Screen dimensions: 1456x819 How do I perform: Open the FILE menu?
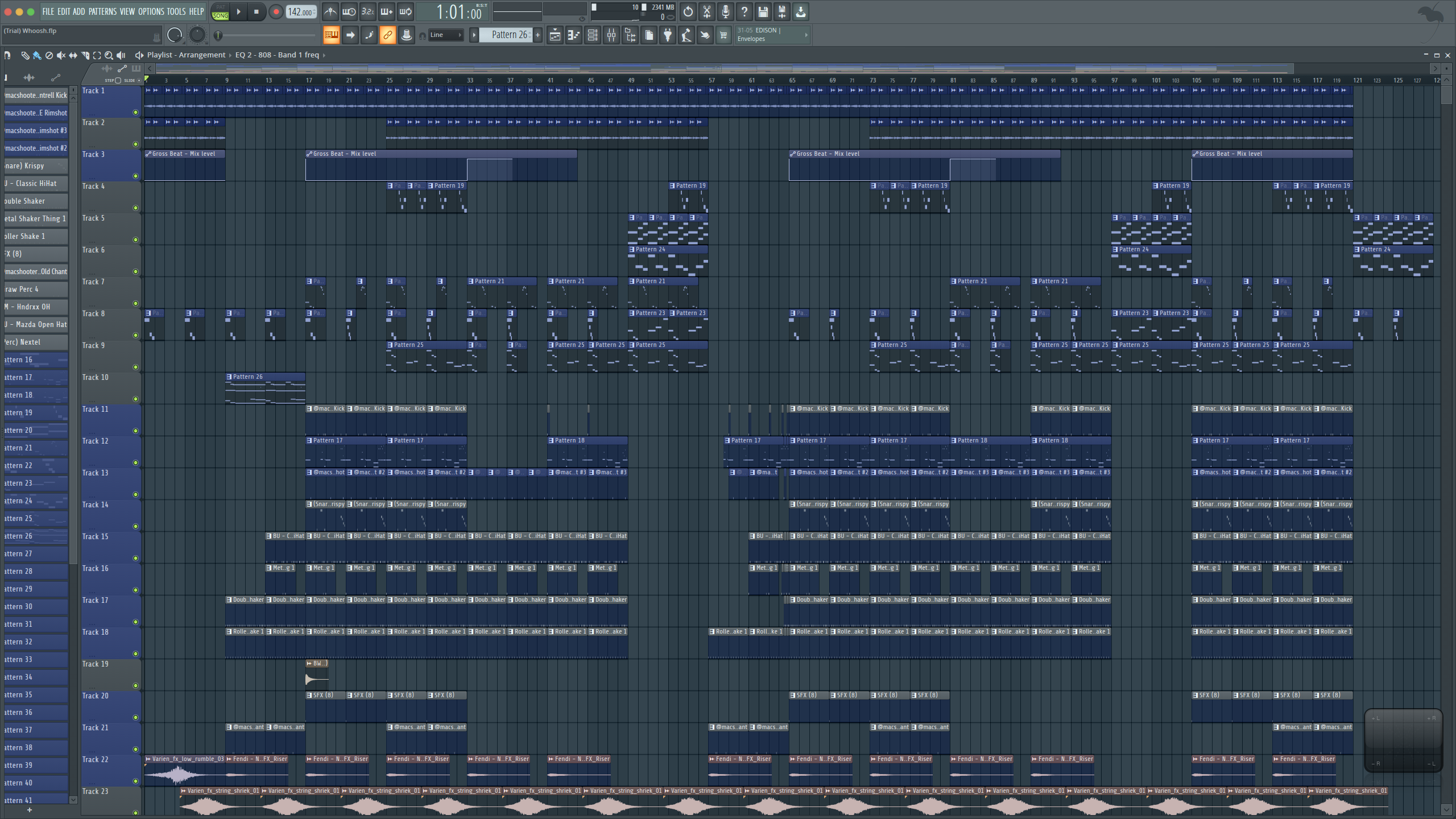coord(48,11)
